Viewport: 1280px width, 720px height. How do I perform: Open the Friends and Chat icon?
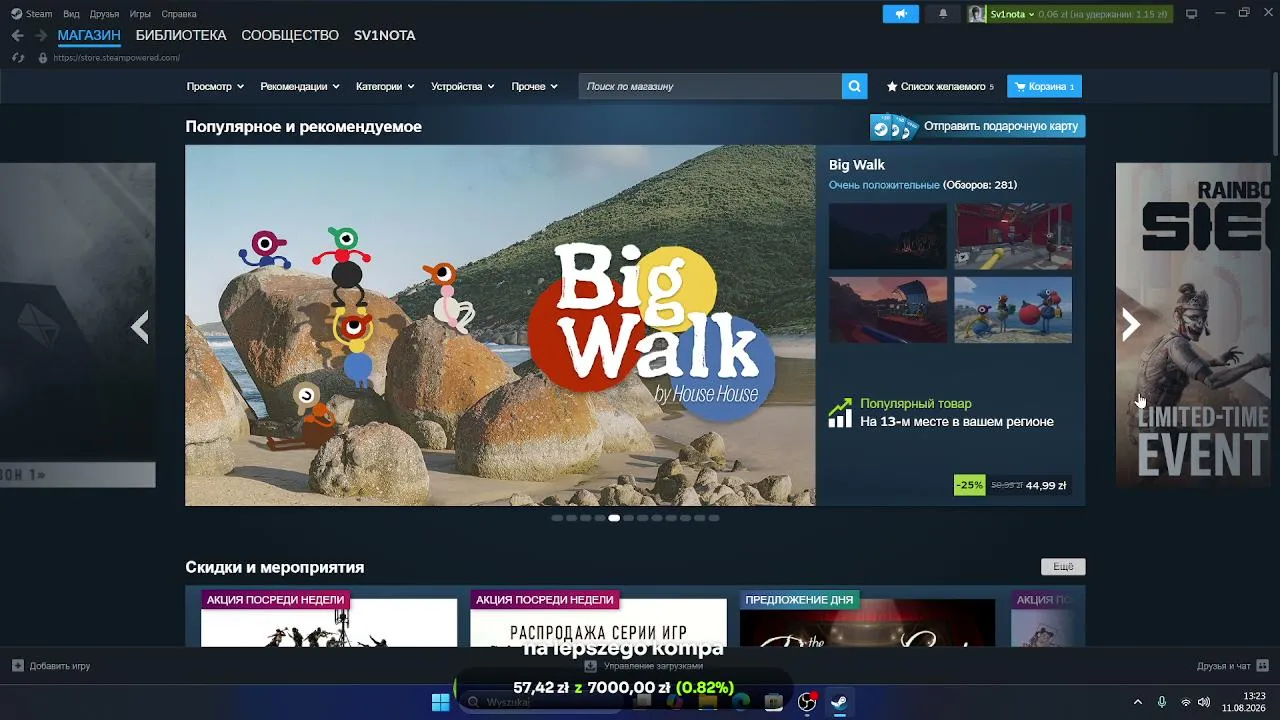click(1262, 666)
